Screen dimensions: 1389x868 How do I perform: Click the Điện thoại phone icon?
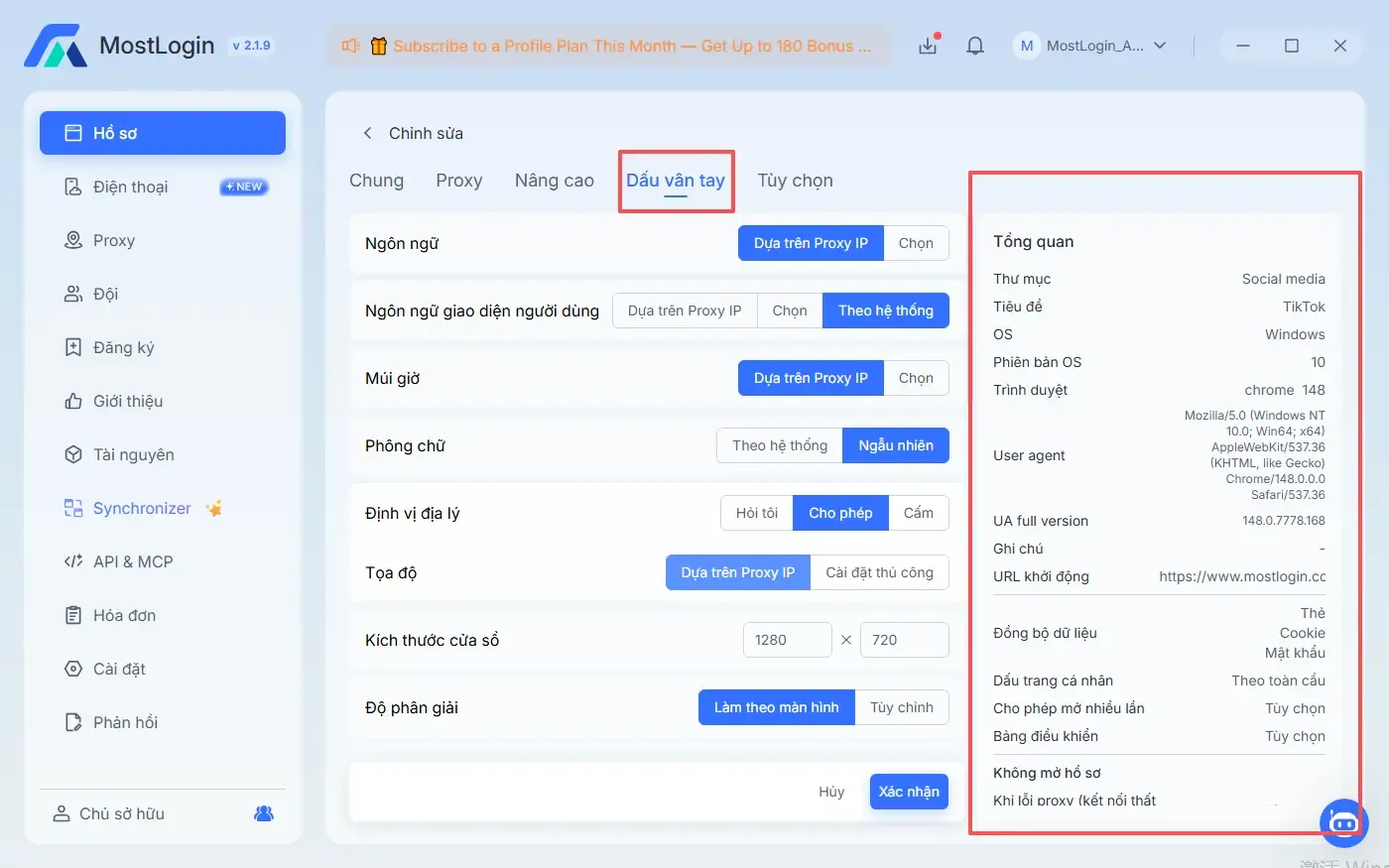[72, 186]
